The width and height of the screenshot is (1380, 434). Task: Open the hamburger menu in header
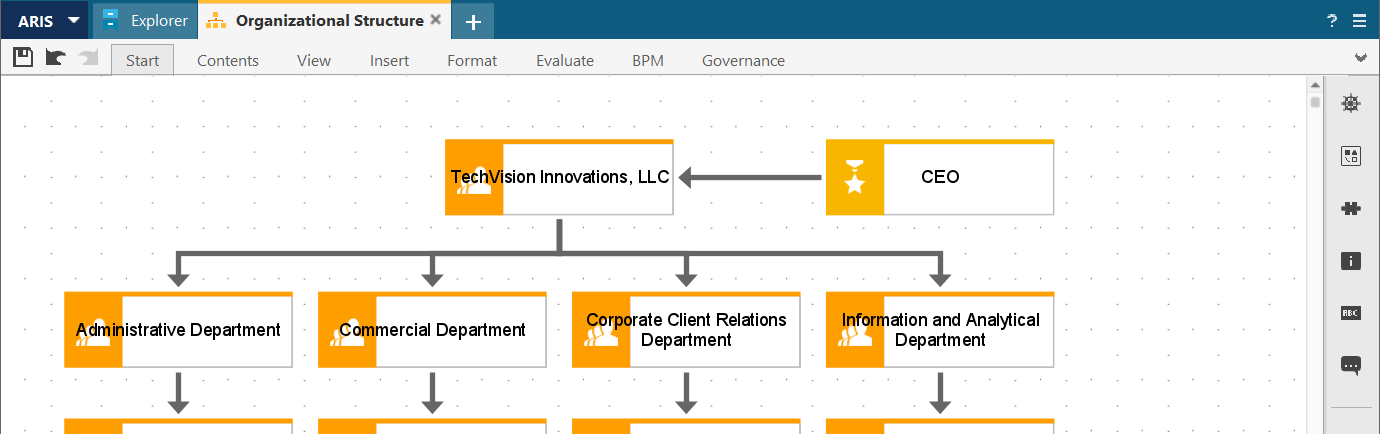(1359, 21)
